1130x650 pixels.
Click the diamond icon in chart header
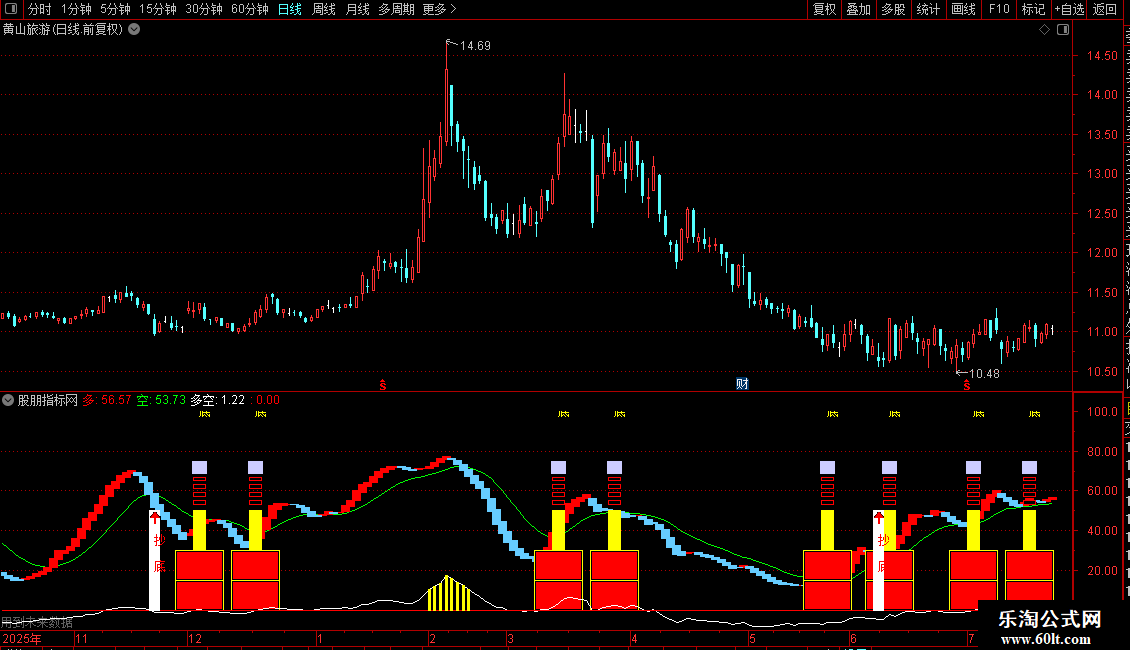1044,30
